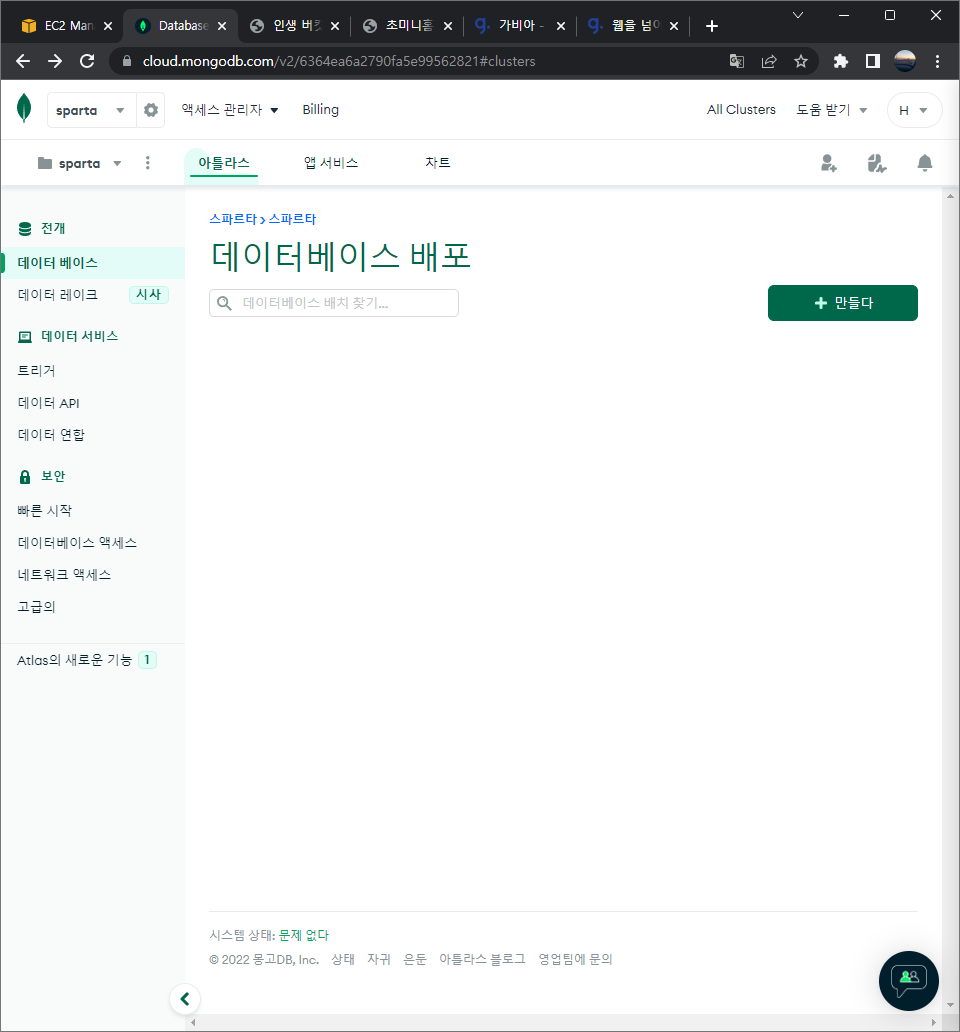Open the Chrome extensions puzzle icon
This screenshot has width=960, height=1032.
840,61
